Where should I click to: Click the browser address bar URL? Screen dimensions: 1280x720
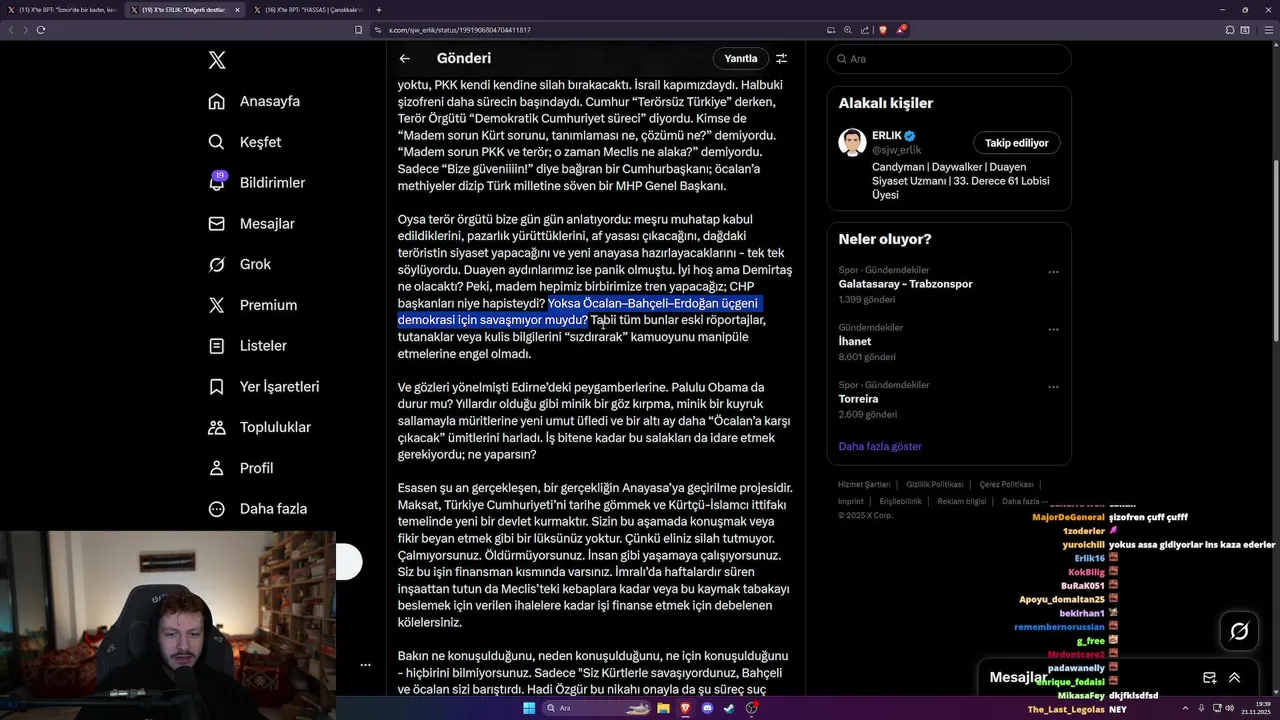[459, 30]
